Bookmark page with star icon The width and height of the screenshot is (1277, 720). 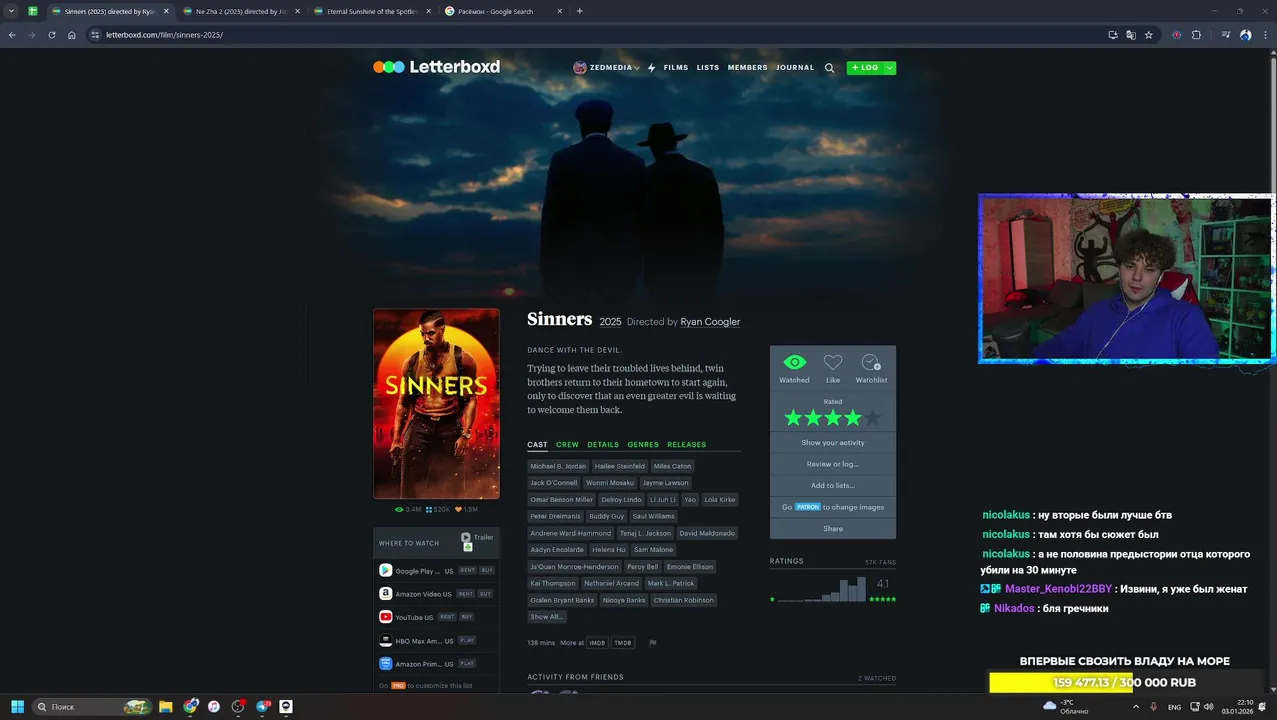pyautogui.click(x=1149, y=35)
